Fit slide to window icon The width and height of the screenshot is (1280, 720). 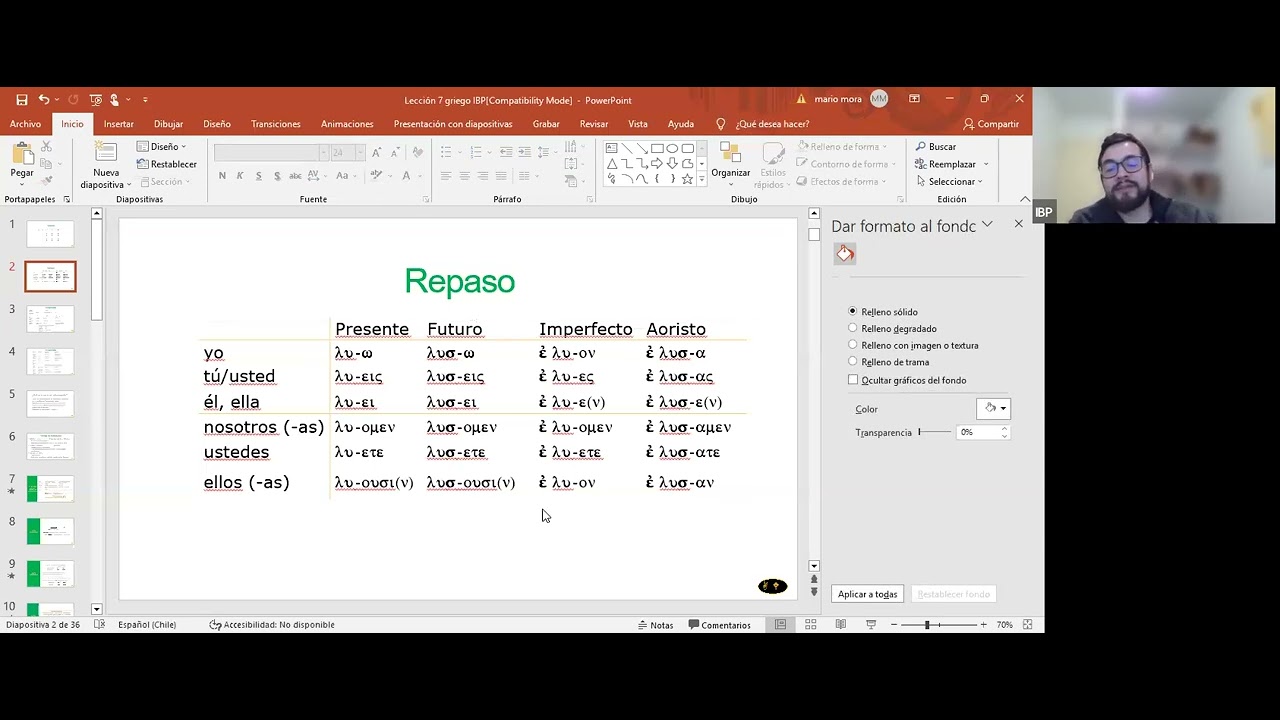click(1027, 625)
